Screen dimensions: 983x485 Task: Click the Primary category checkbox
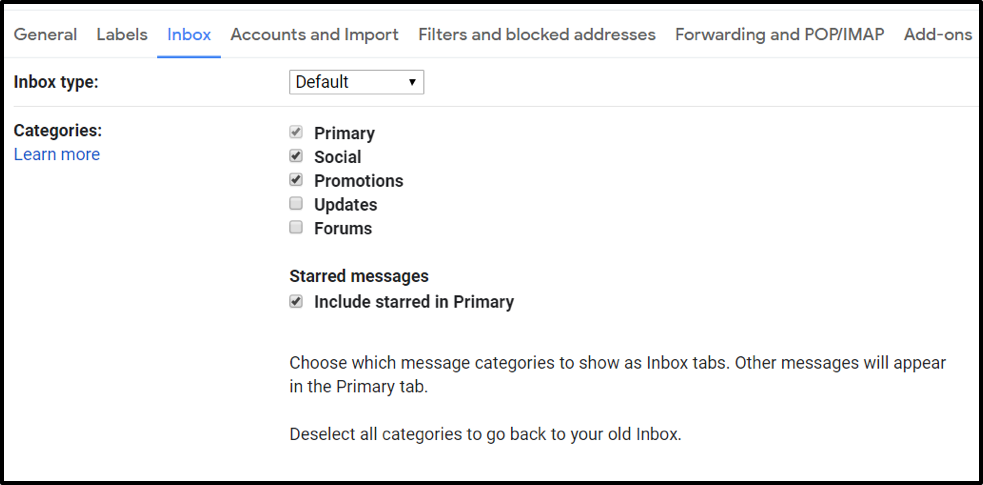click(296, 133)
